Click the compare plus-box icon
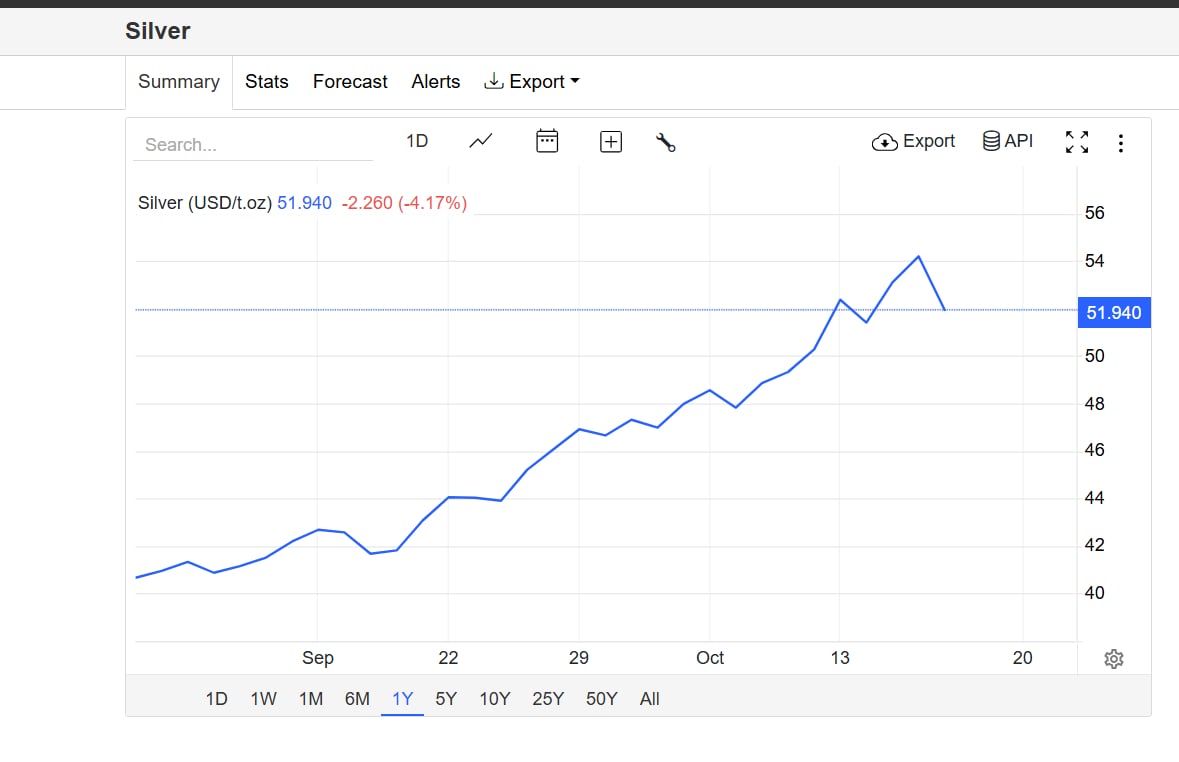The image size is (1179, 762). [x=611, y=142]
